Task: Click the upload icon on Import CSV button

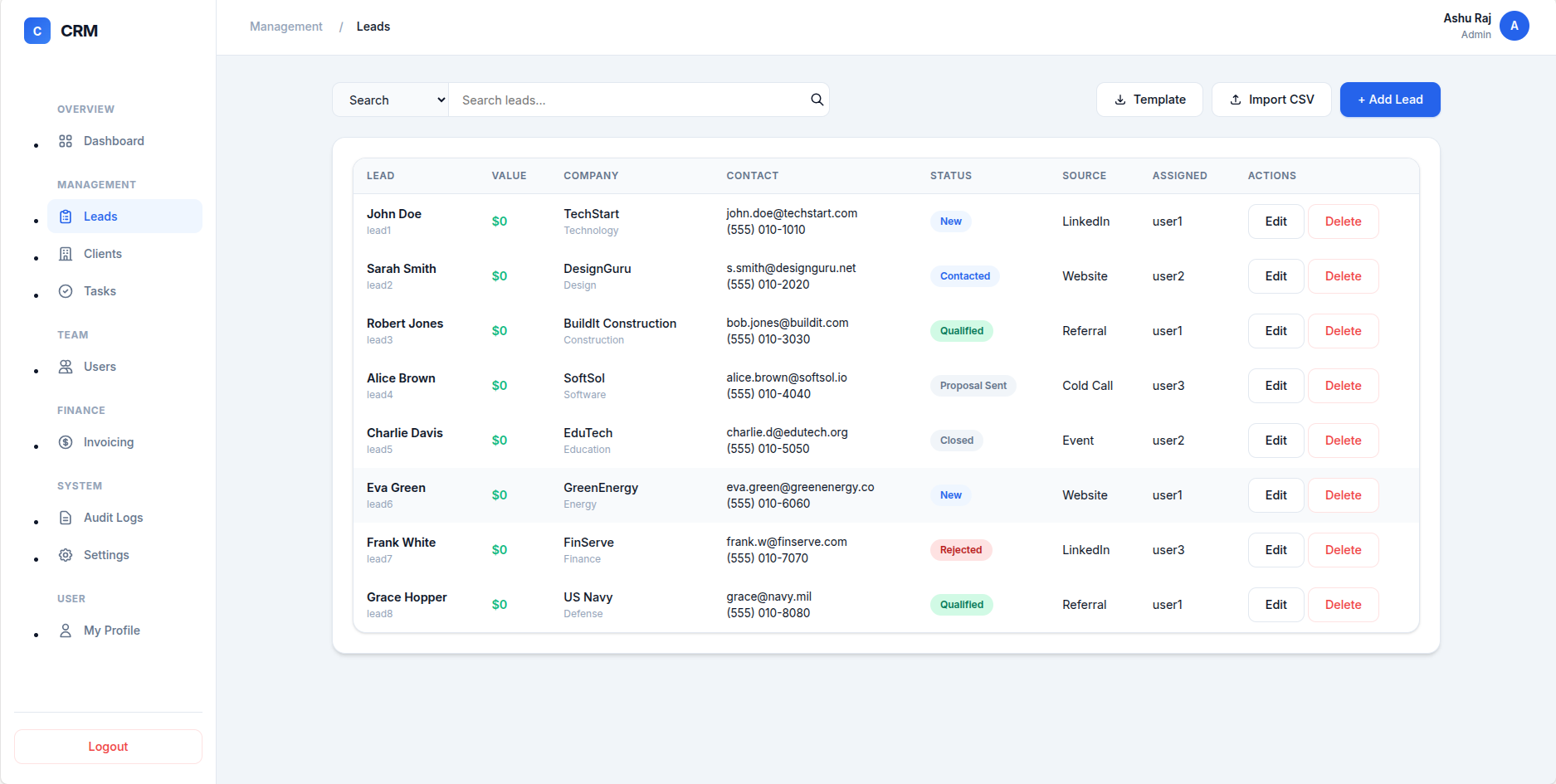Action: 1234,99
